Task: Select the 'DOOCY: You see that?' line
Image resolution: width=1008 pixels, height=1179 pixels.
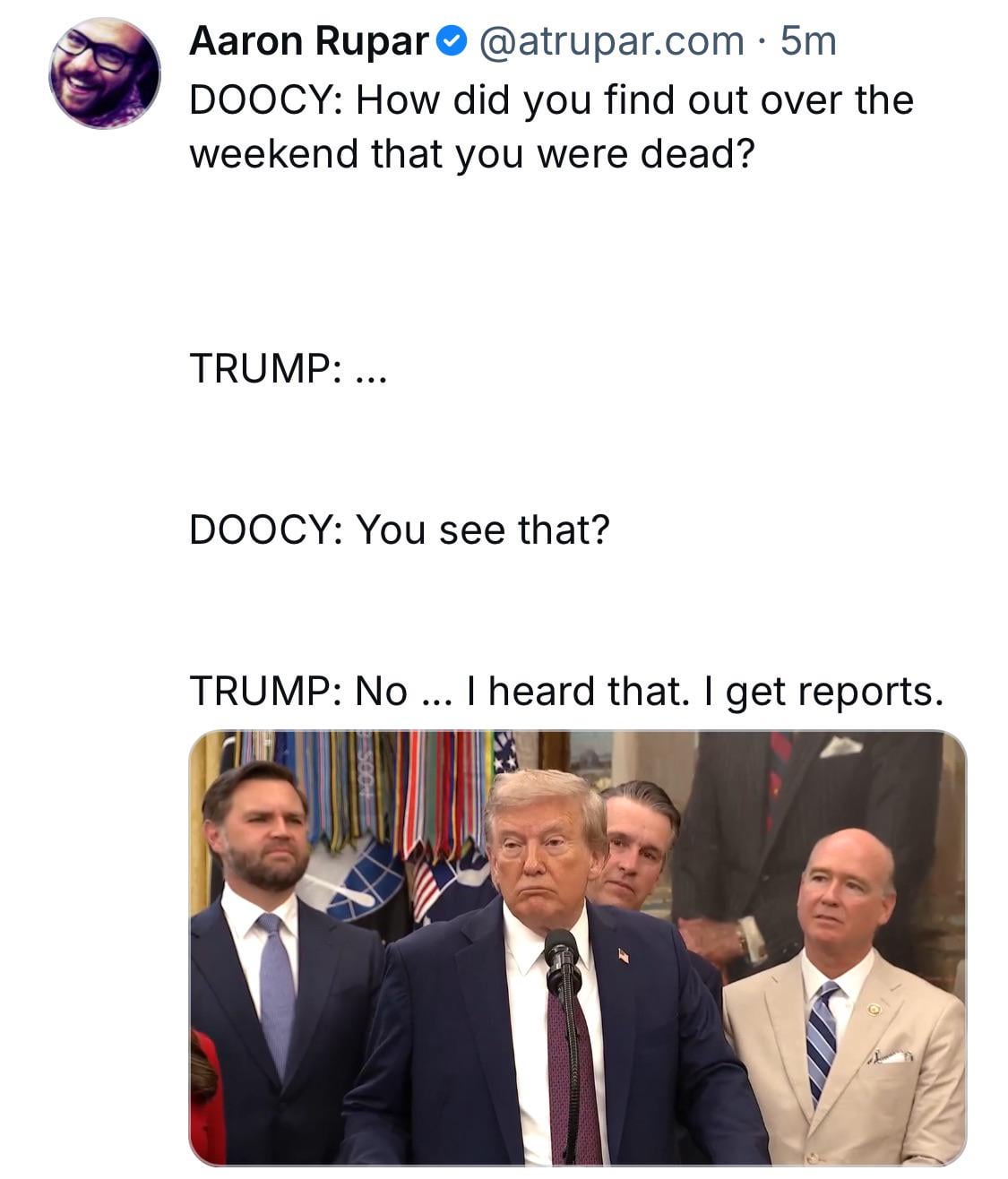Action: [x=400, y=529]
